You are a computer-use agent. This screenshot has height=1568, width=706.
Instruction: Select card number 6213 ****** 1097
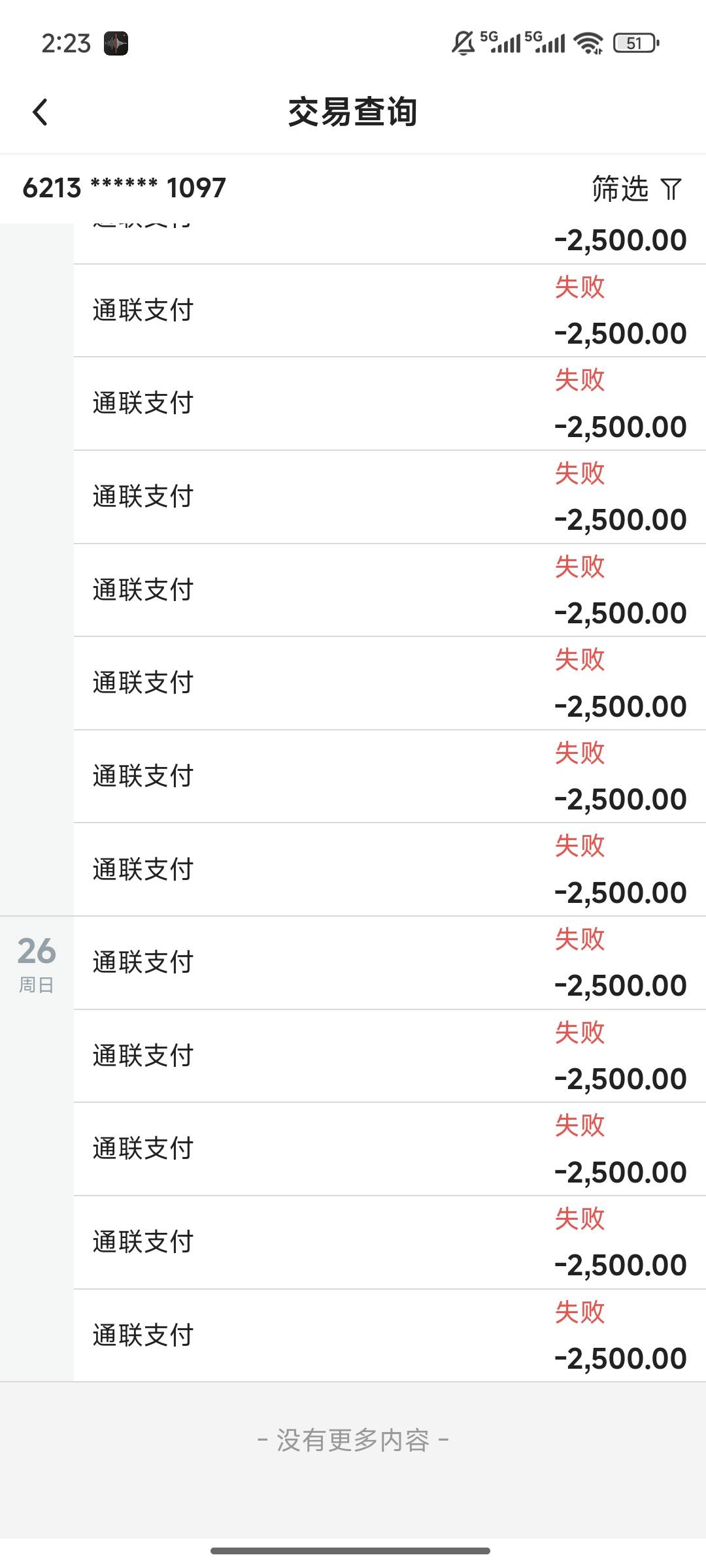coord(124,188)
